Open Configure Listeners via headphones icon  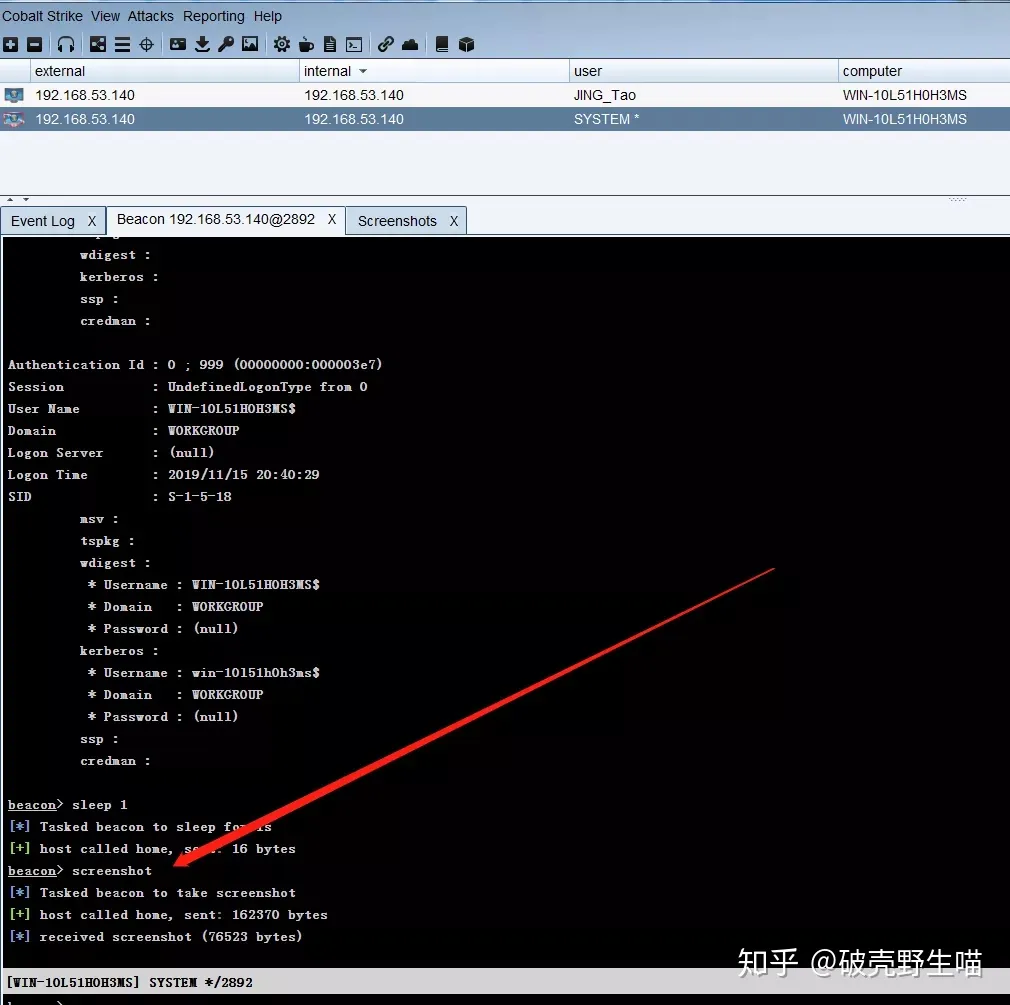tap(66, 44)
